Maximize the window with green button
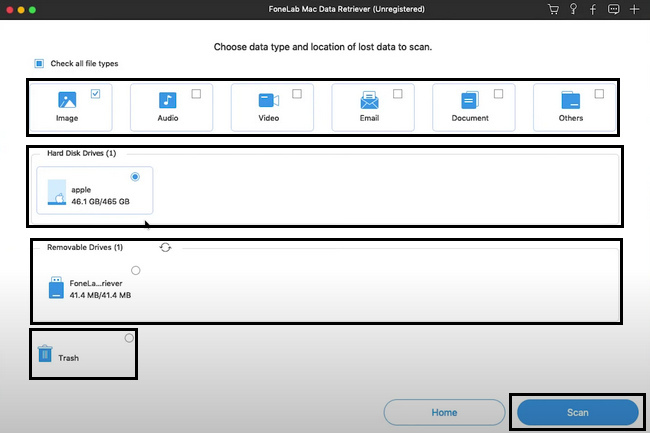650x433 pixels. [x=32, y=10]
